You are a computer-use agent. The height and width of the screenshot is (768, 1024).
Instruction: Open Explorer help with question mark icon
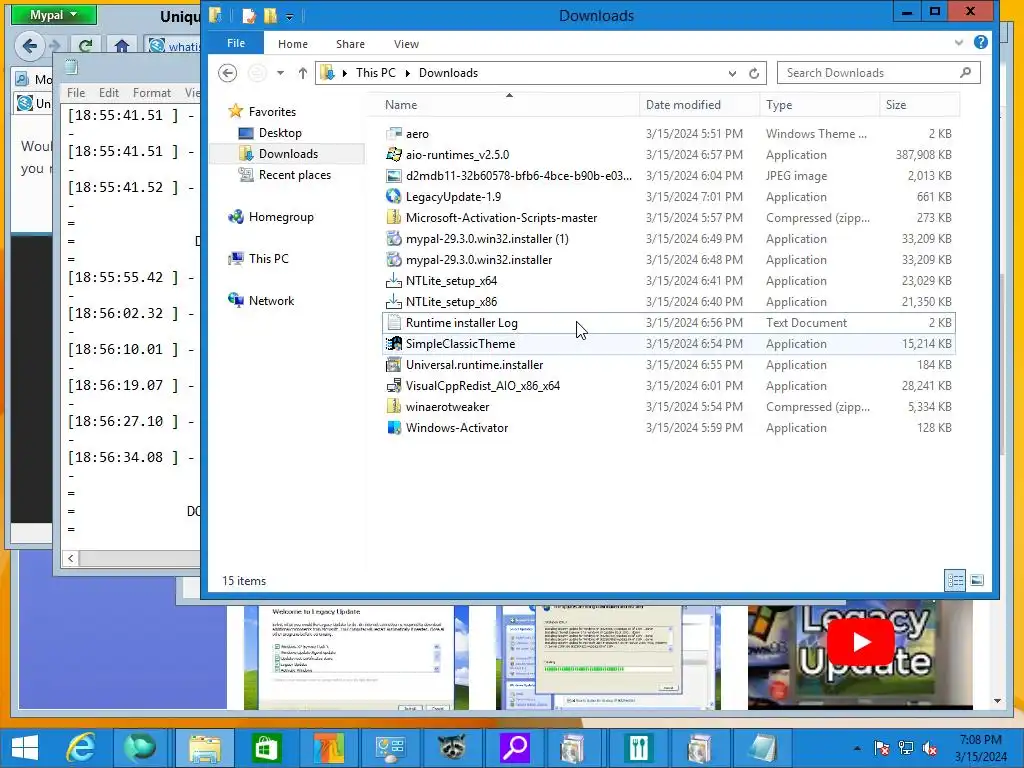pyautogui.click(x=980, y=42)
